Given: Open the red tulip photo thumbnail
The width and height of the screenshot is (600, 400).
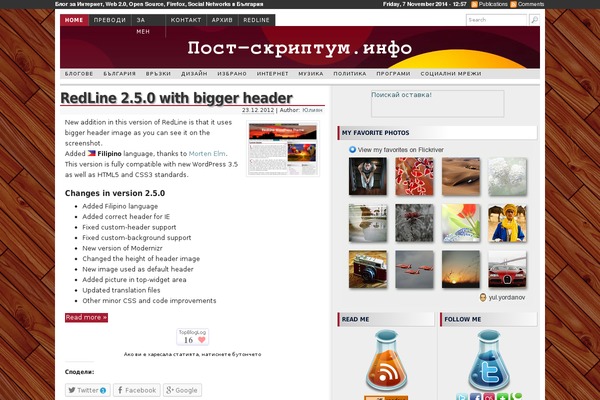Looking at the screenshot, I should pos(461,223).
